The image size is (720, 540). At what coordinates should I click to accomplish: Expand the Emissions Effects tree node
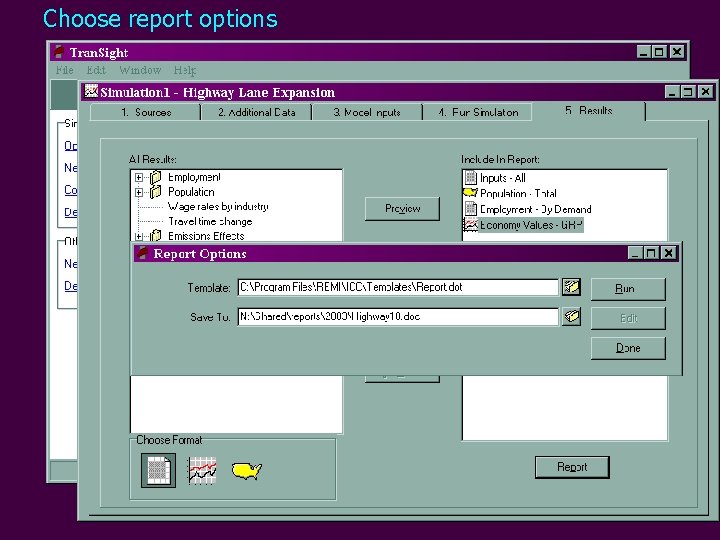coord(139,236)
